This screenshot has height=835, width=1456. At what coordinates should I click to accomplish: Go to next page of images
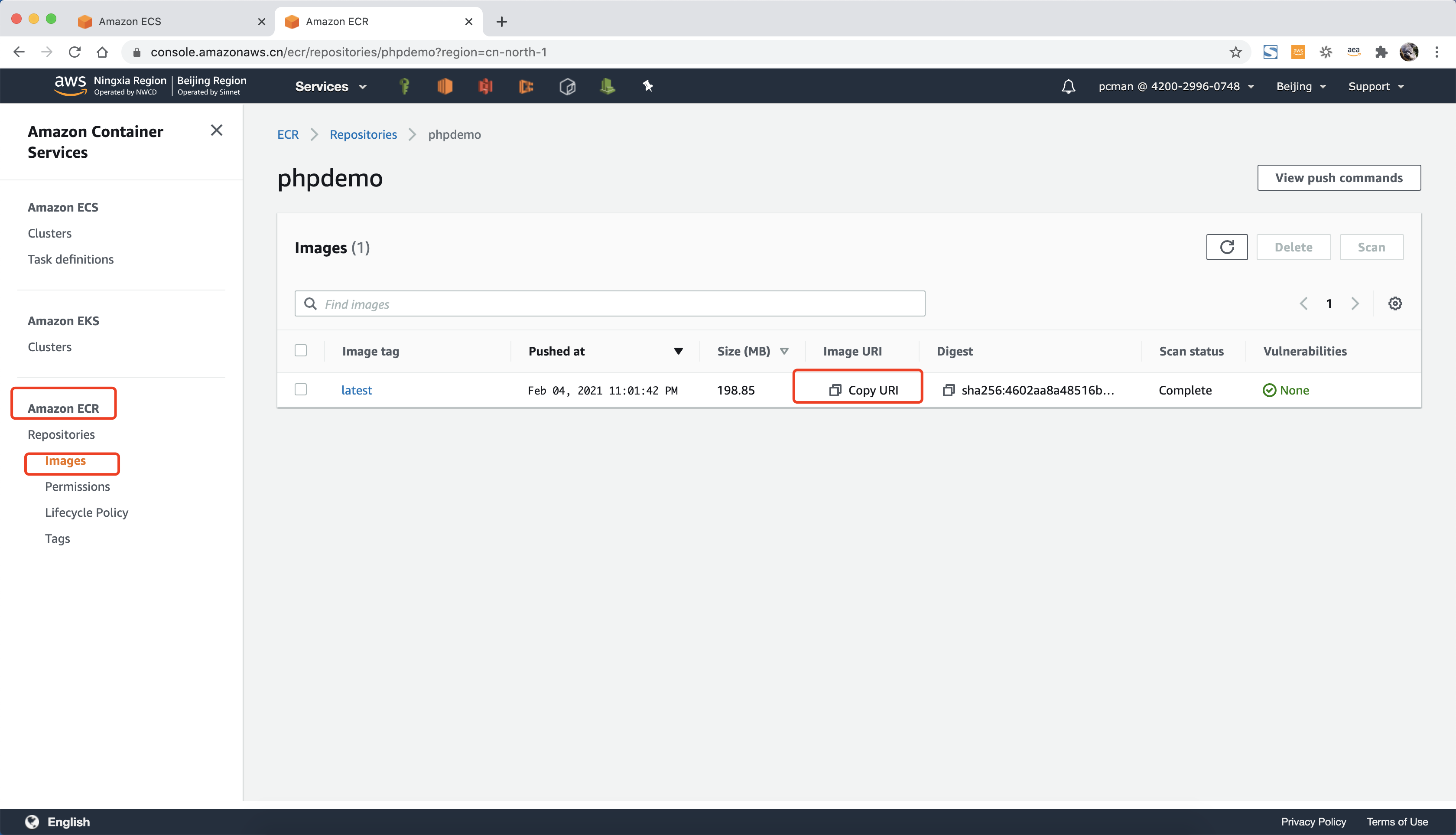[x=1355, y=303]
